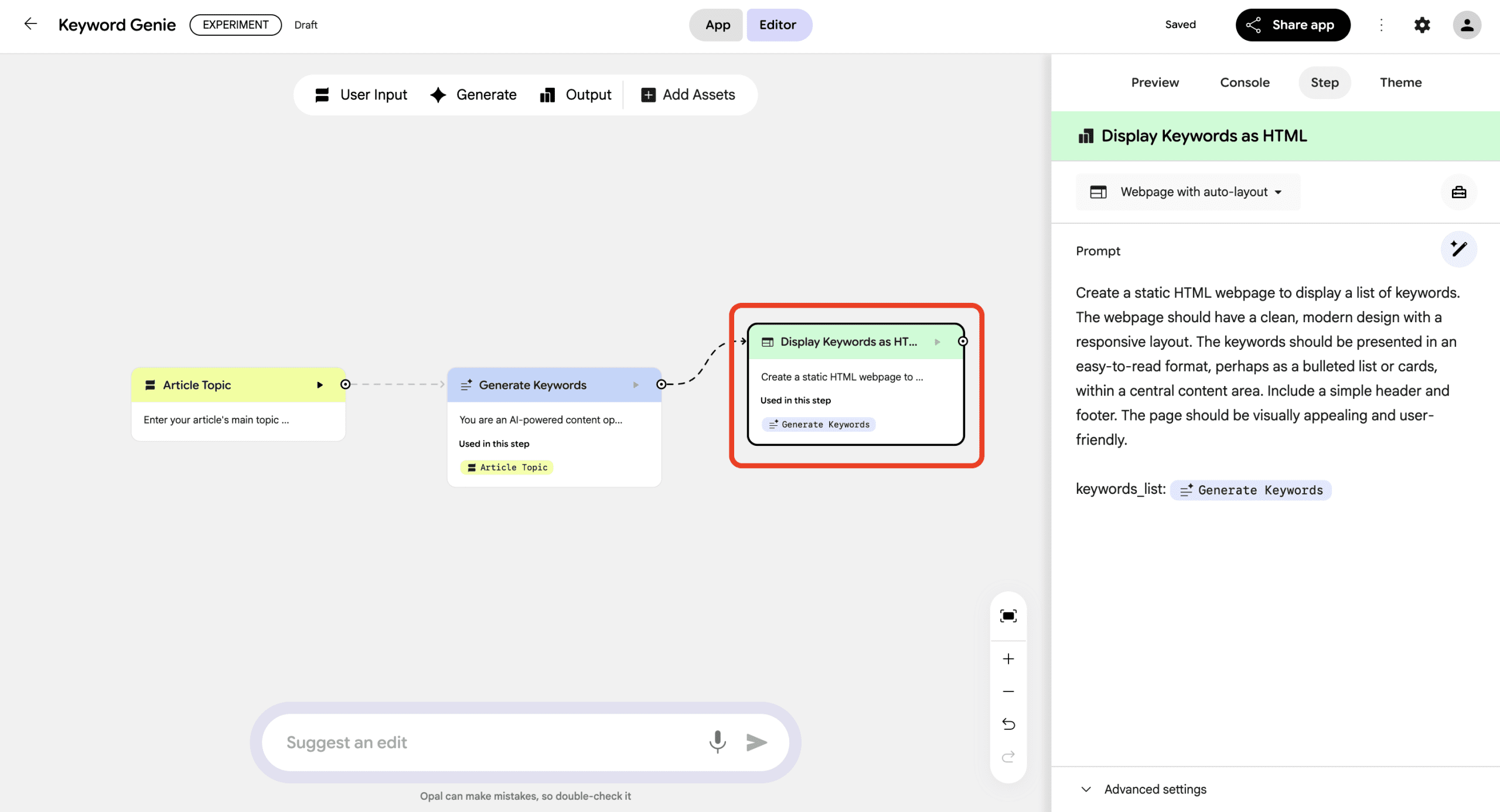Send the edit suggestion with the arrow icon

[x=756, y=742]
